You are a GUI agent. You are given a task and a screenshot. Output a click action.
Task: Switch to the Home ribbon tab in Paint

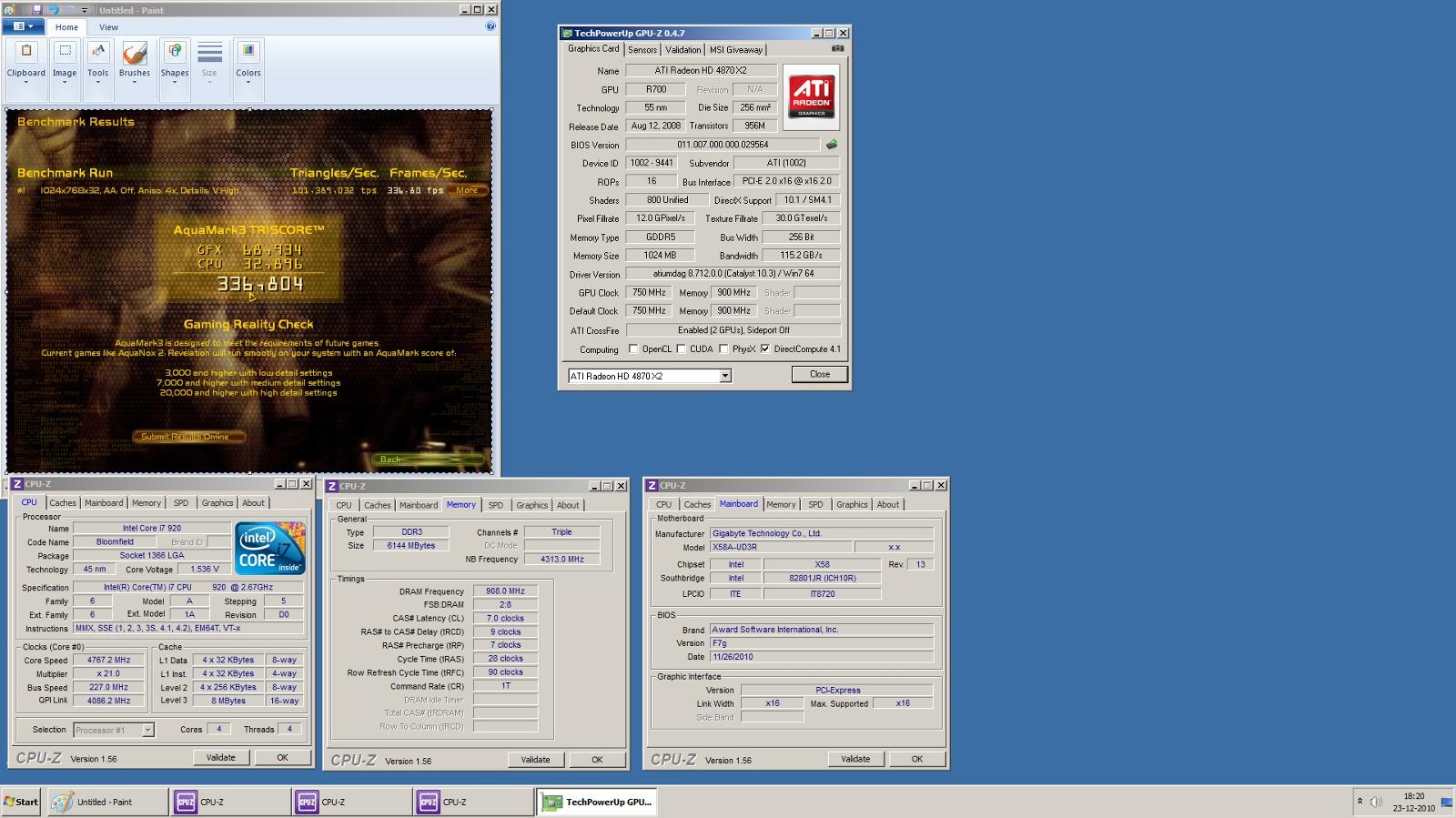tap(66, 27)
